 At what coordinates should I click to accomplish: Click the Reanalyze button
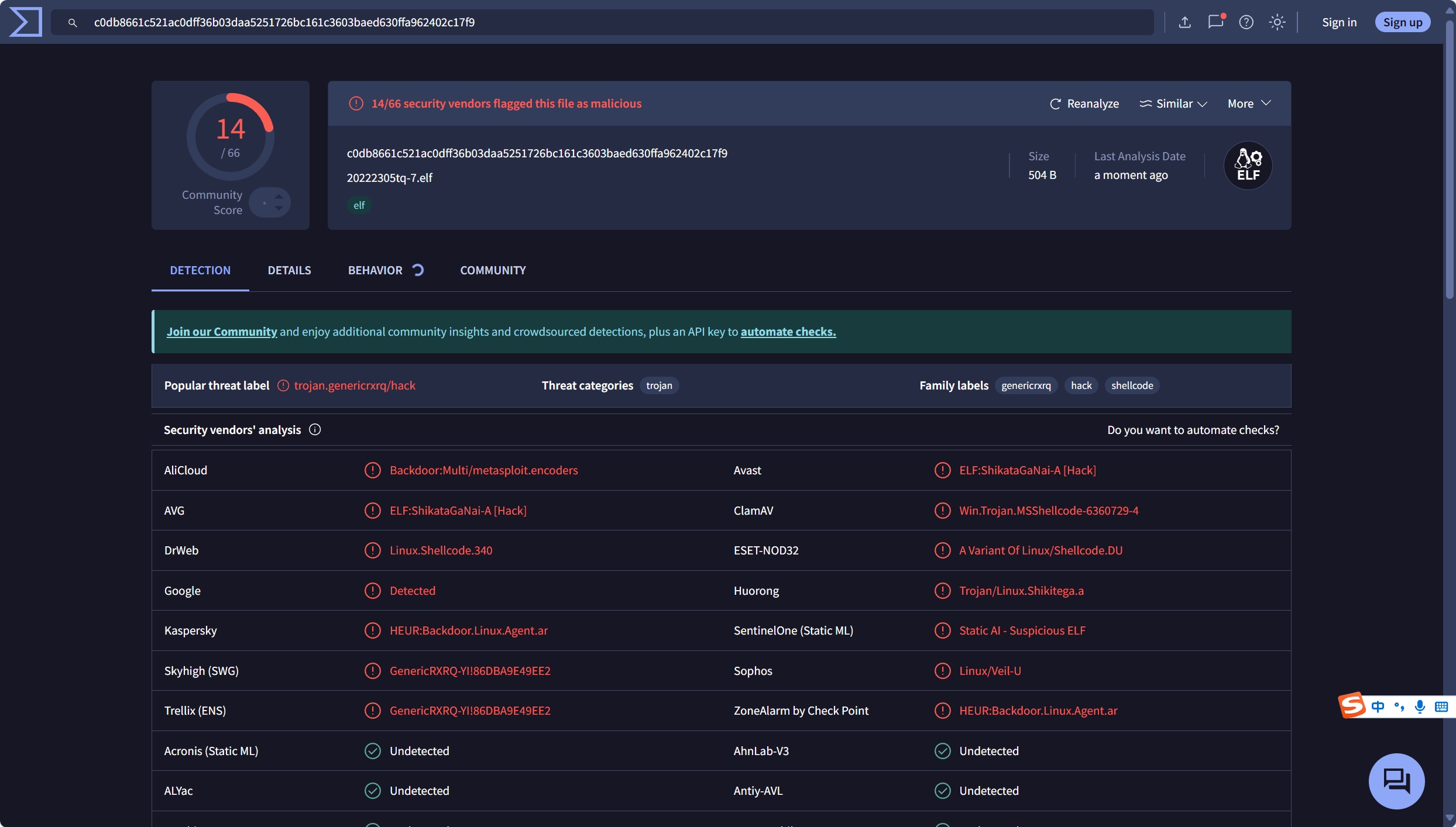pyautogui.click(x=1084, y=104)
